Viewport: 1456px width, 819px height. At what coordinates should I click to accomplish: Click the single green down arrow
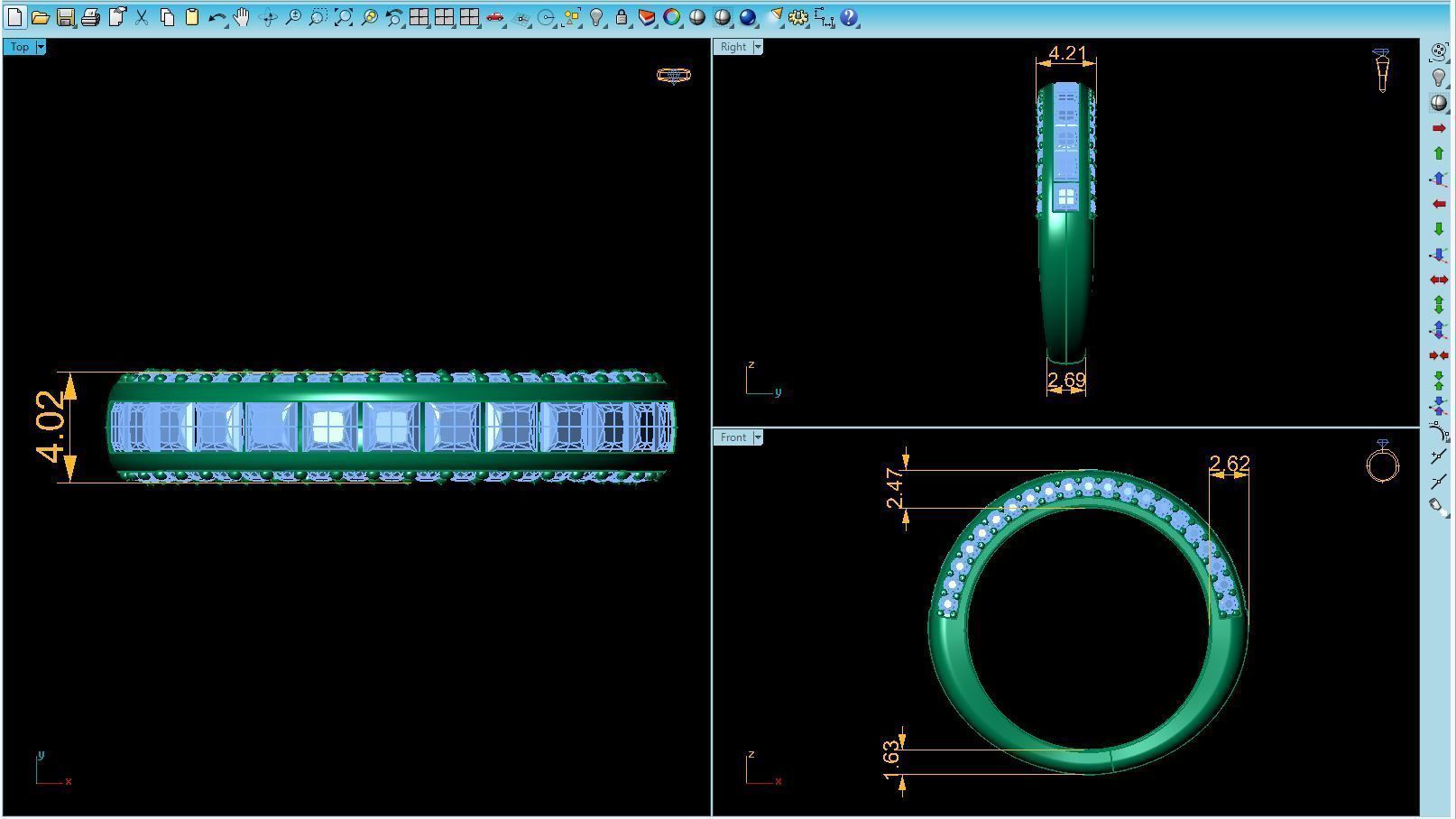(1439, 229)
